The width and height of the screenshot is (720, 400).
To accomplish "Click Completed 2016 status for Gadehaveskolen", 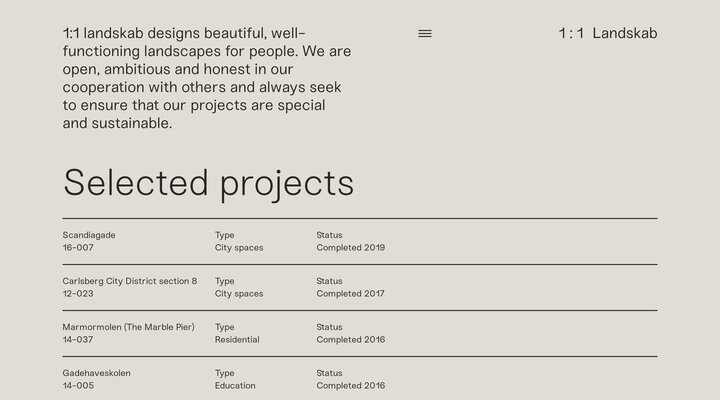I will click(350, 386).
